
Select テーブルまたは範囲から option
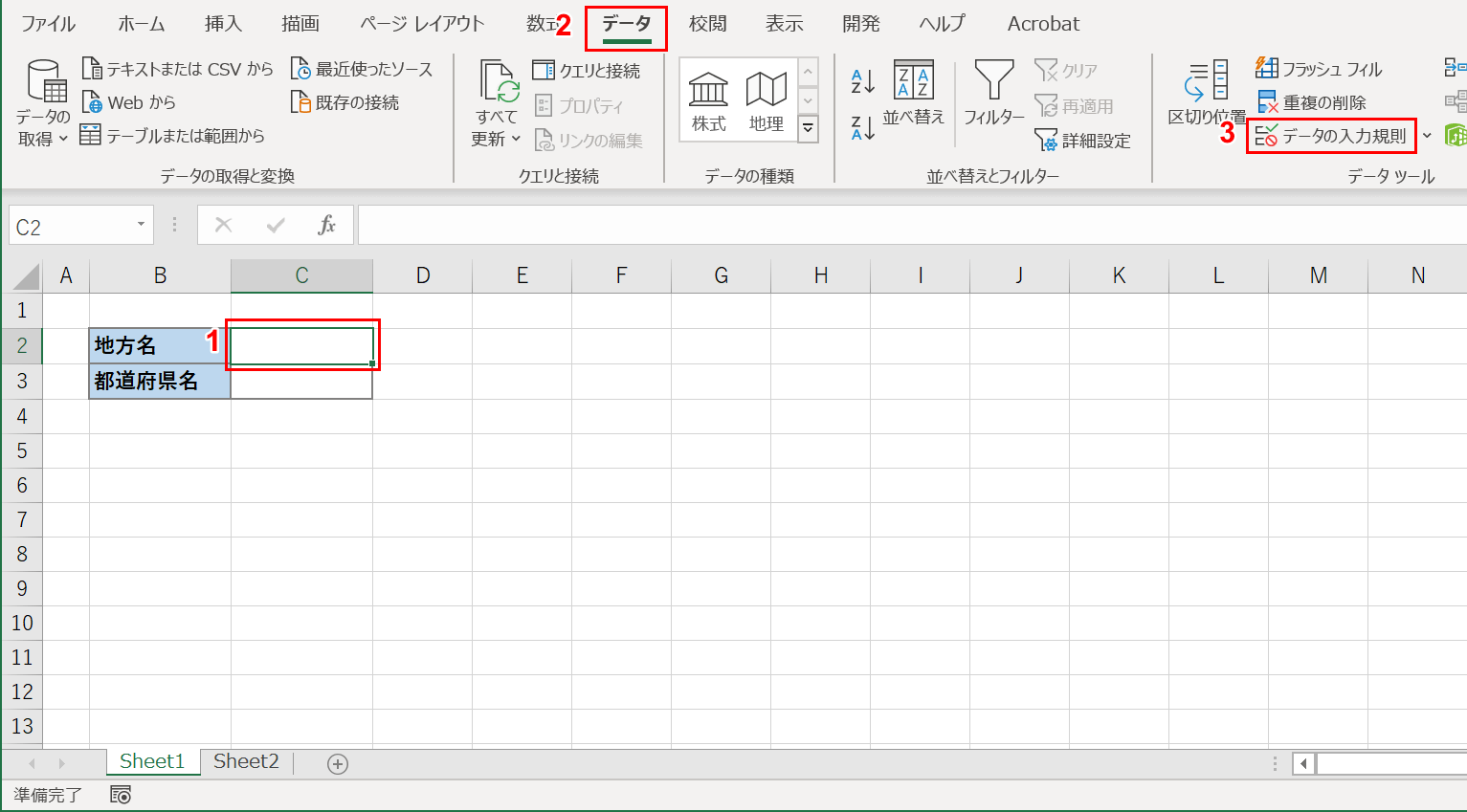point(172,136)
